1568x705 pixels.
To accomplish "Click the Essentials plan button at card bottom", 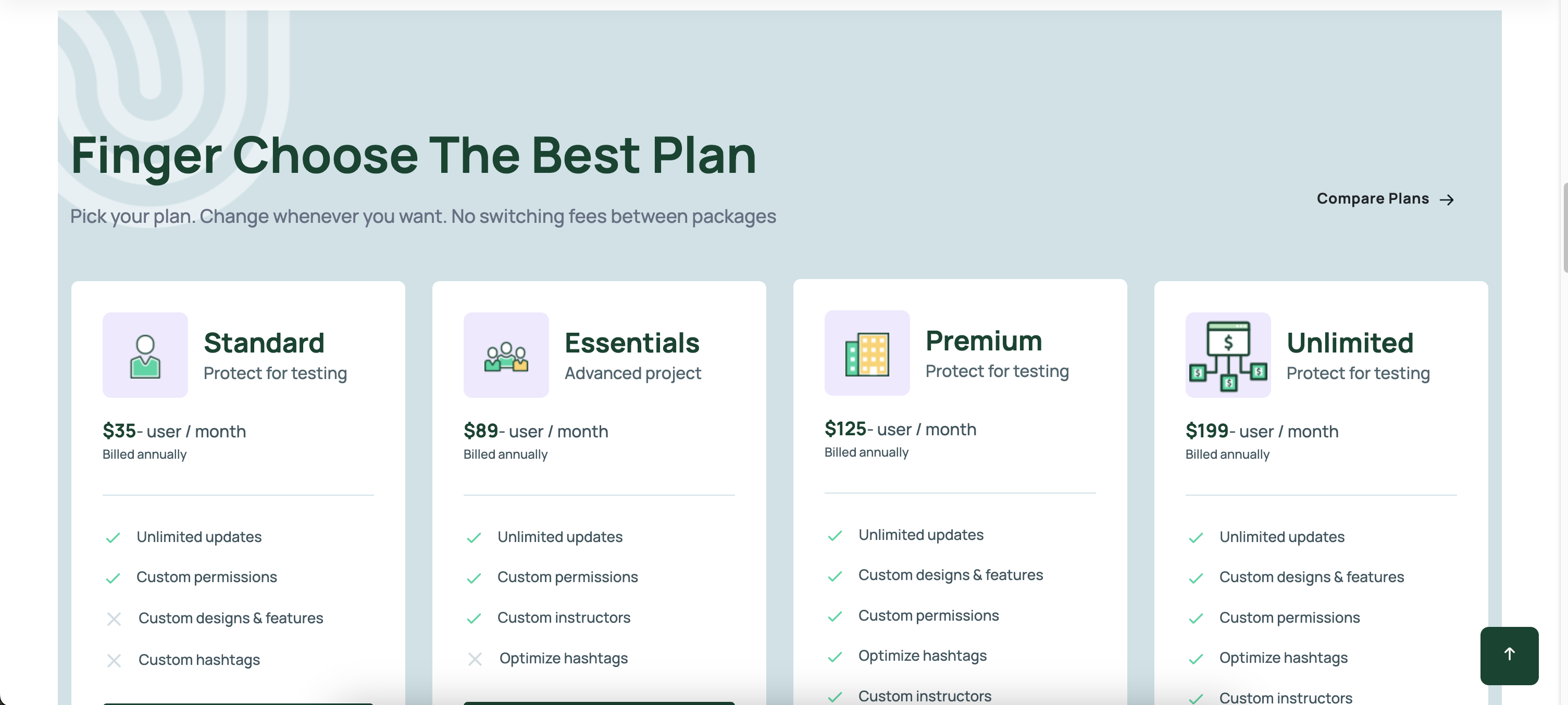I will point(599,703).
